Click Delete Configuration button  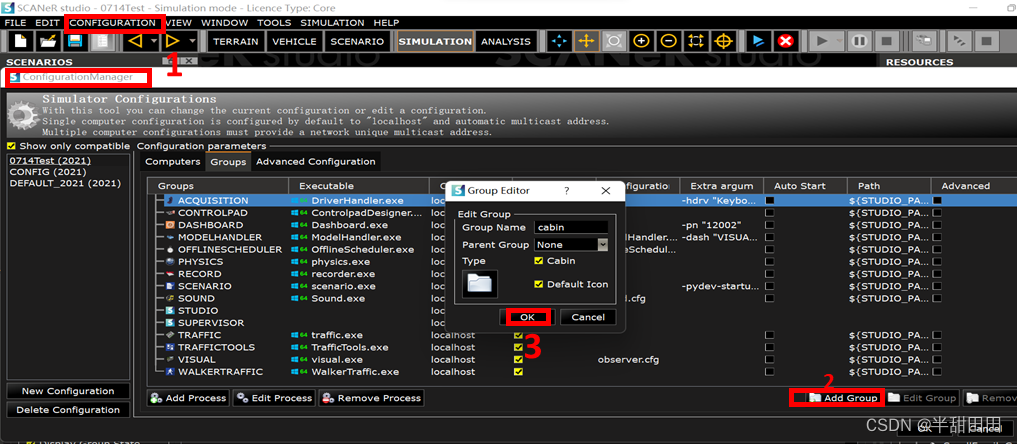(67, 410)
